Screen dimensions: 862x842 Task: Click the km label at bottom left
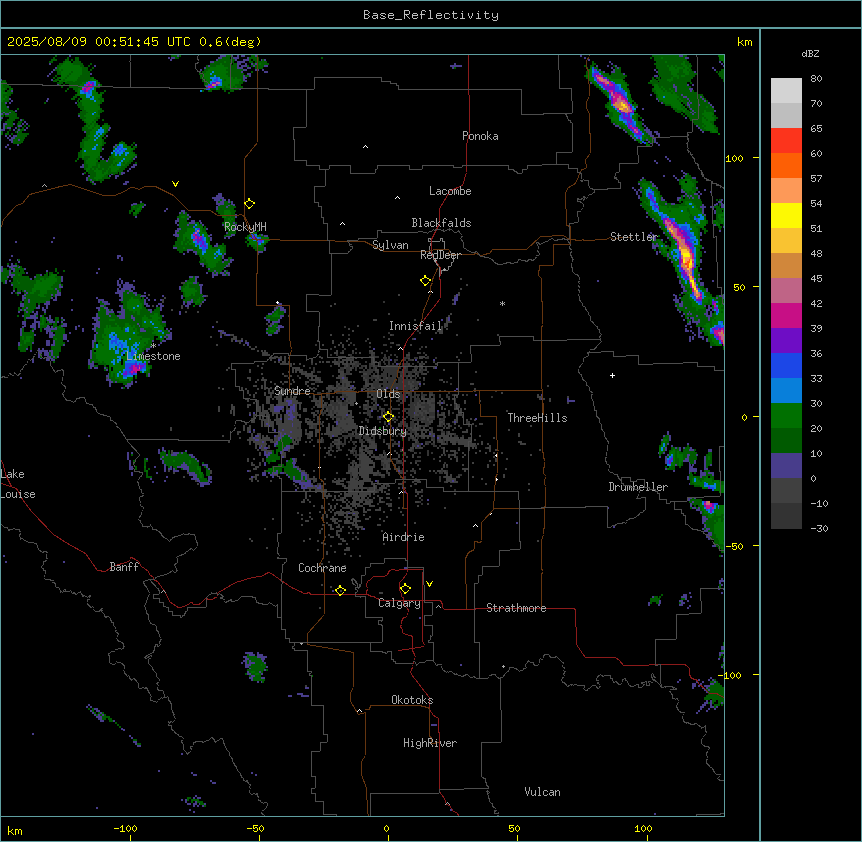[15, 830]
